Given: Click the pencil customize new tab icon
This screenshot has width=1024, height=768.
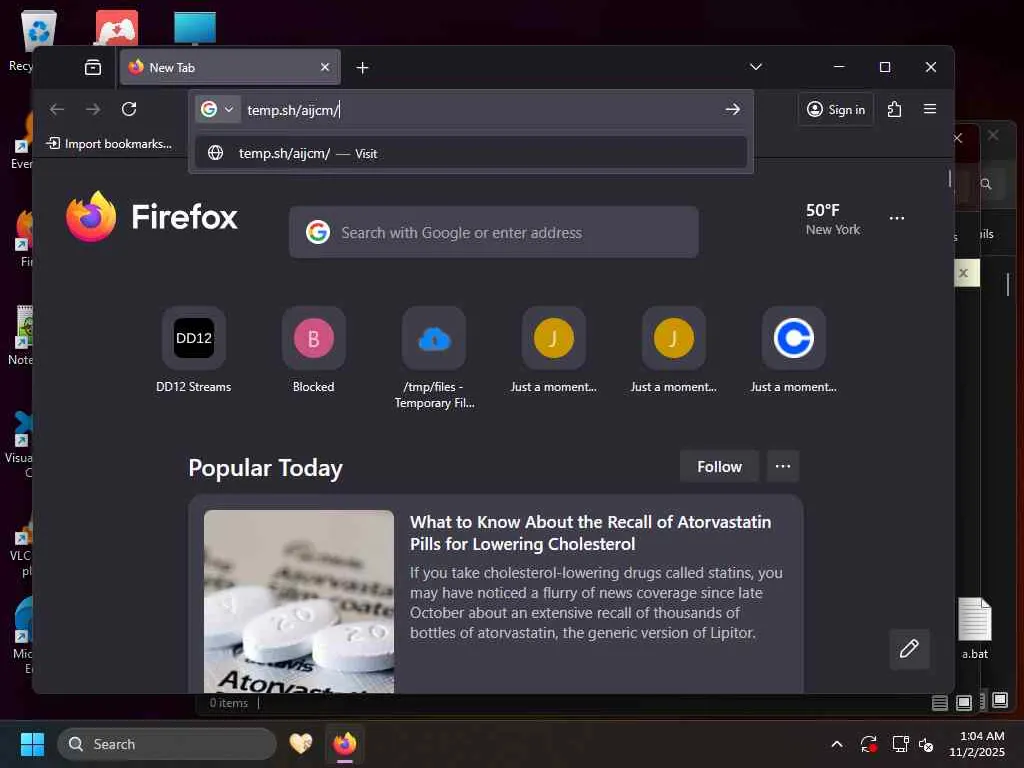Looking at the screenshot, I should [x=909, y=648].
